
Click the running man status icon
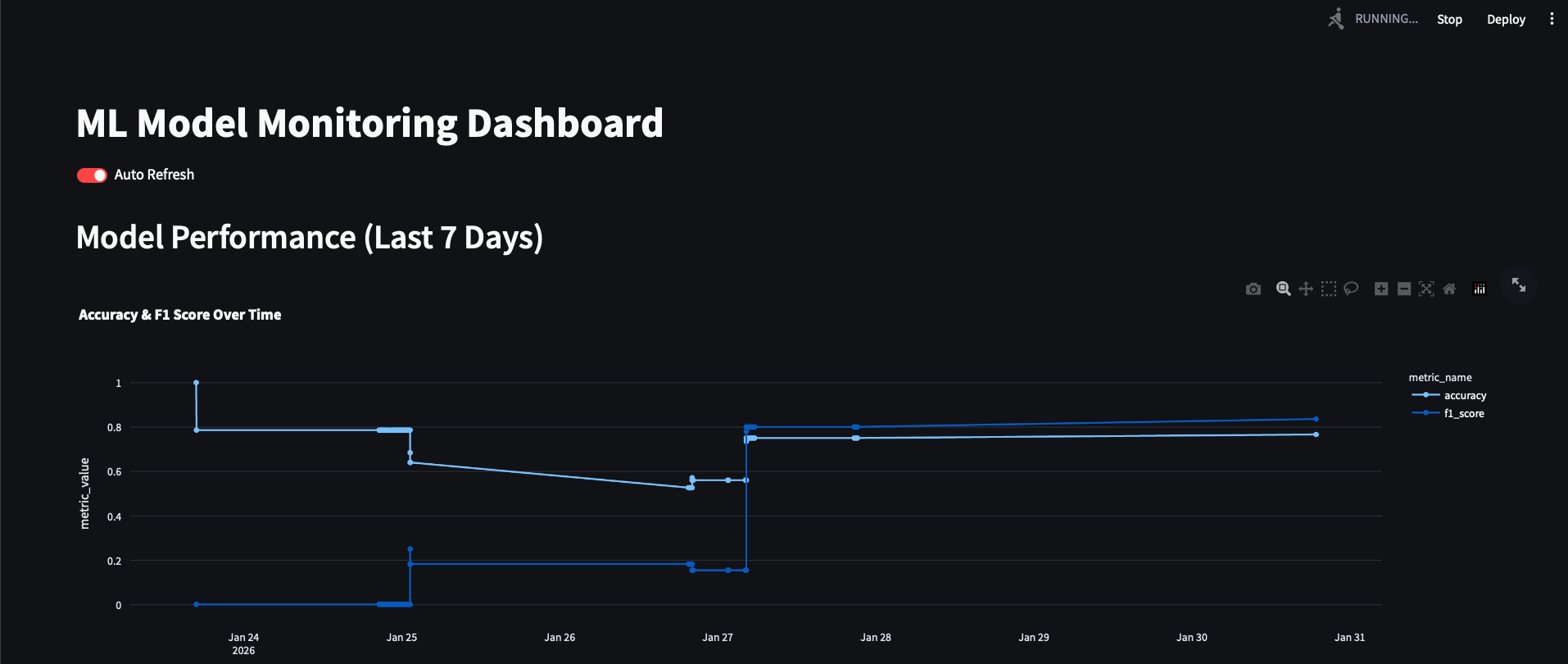[x=1336, y=19]
